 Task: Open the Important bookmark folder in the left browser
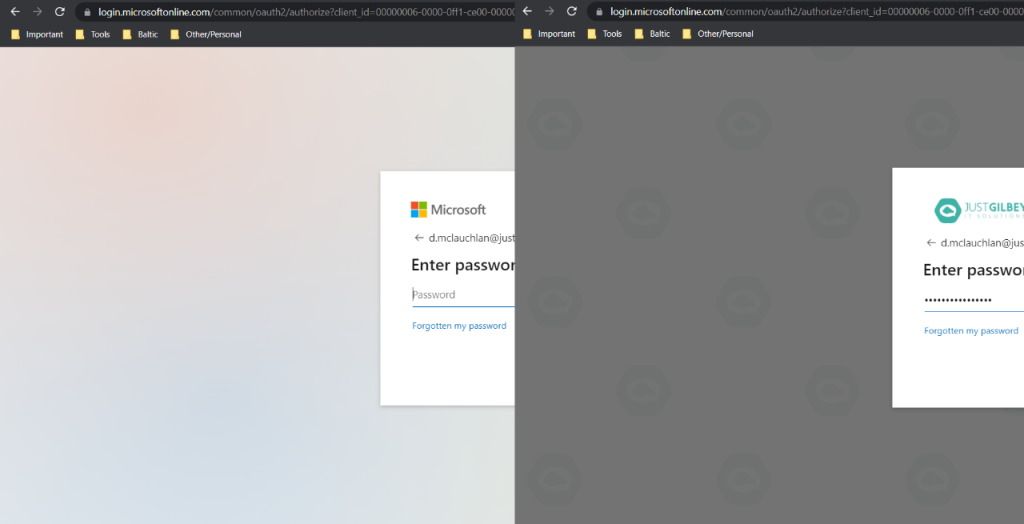37,34
